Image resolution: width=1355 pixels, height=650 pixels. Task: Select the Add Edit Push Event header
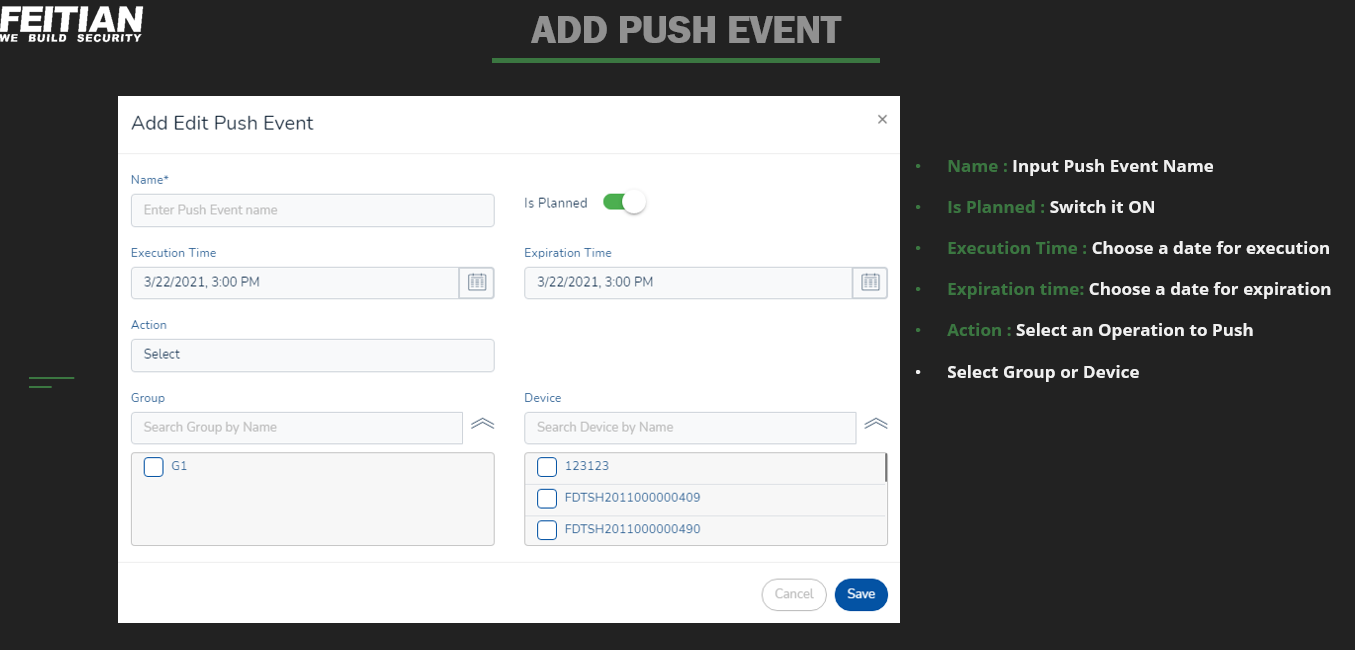tap(222, 122)
